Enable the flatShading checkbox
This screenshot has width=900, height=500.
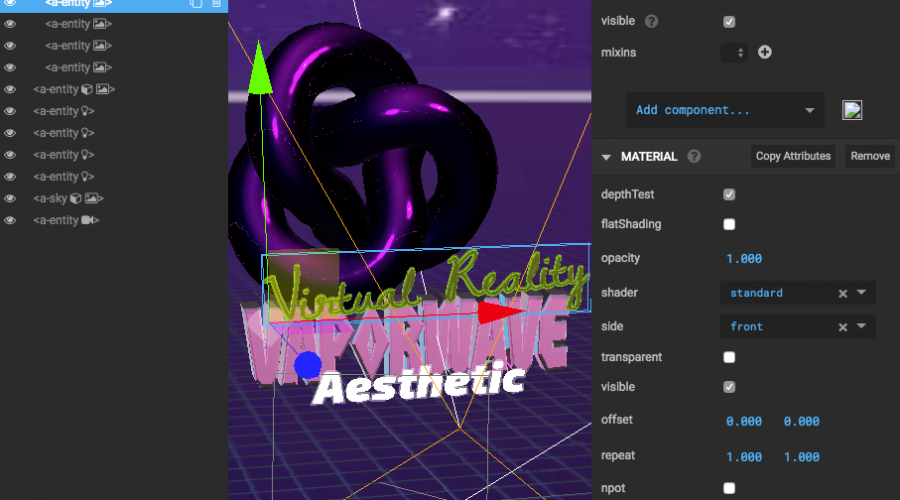point(729,224)
